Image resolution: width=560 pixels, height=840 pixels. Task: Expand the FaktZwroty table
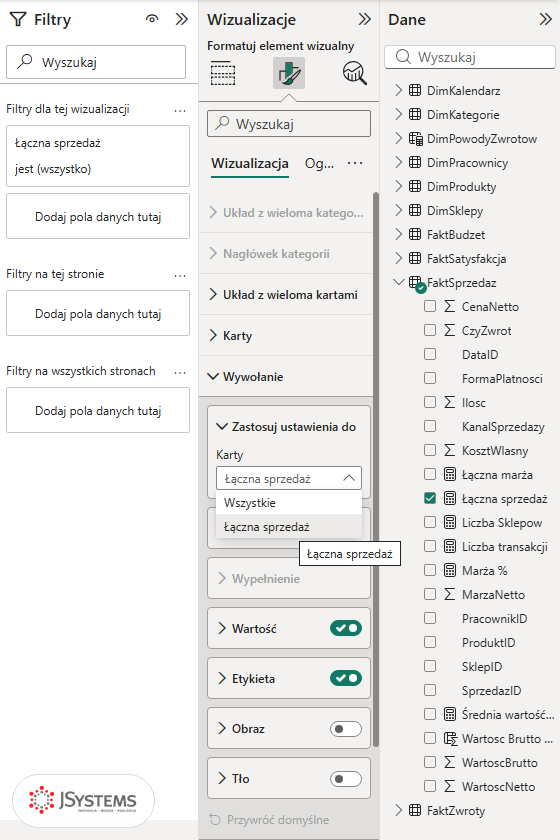(x=398, y=810)
